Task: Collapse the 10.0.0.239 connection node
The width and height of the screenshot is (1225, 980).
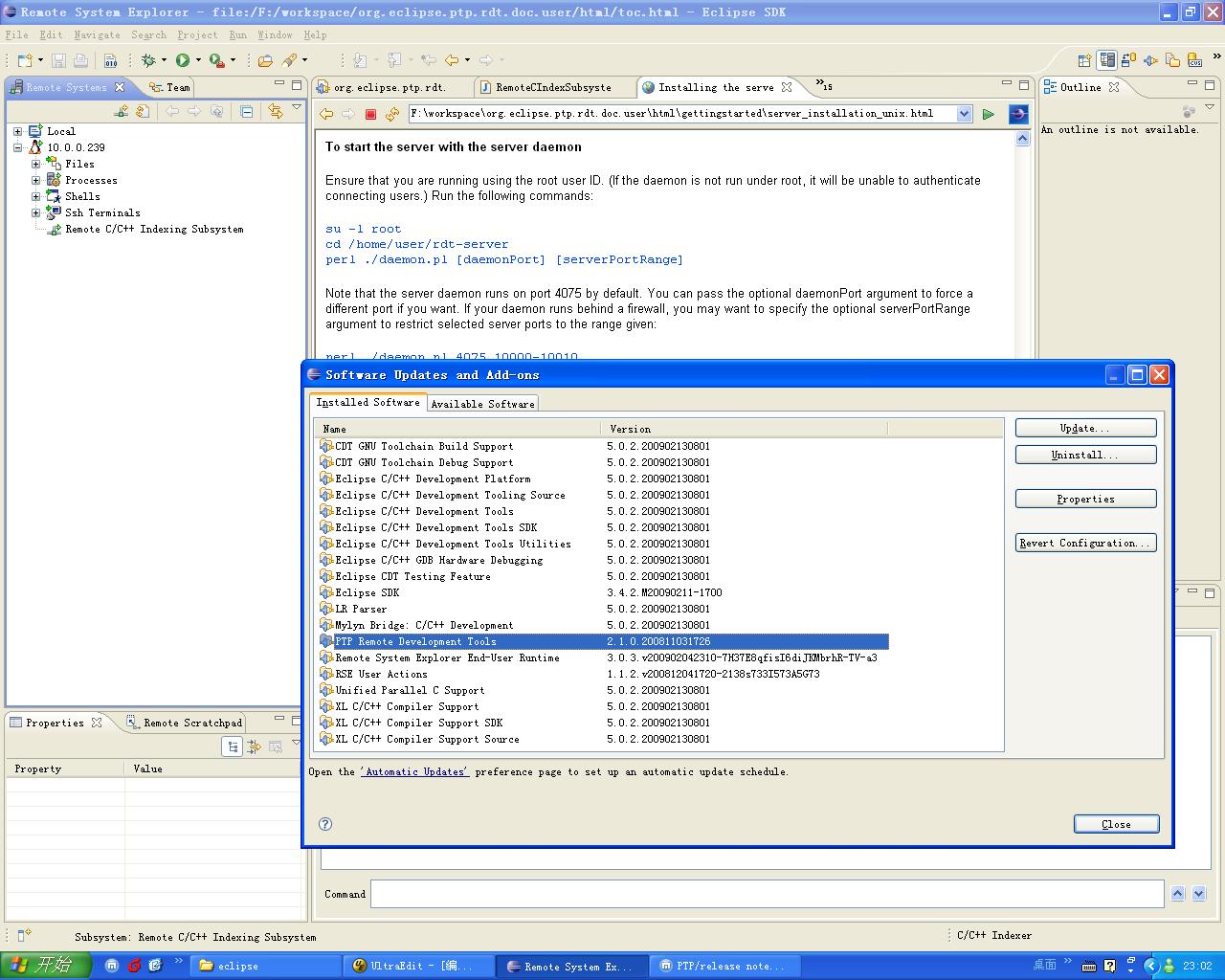Action: click(x=17, y=147)
